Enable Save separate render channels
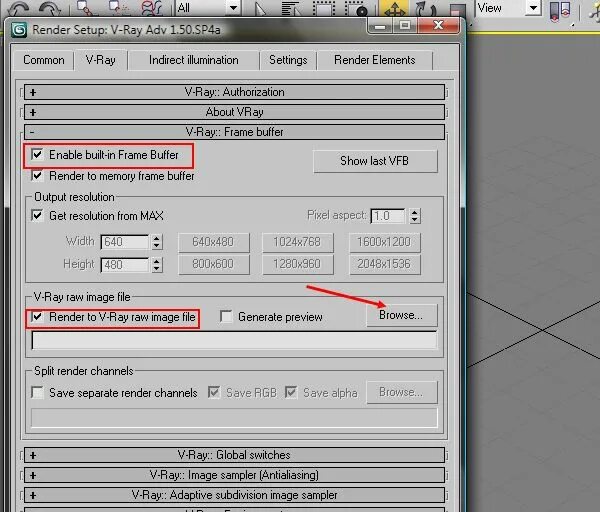This screenshot has height=512, width=600. (x=37, y=393)
